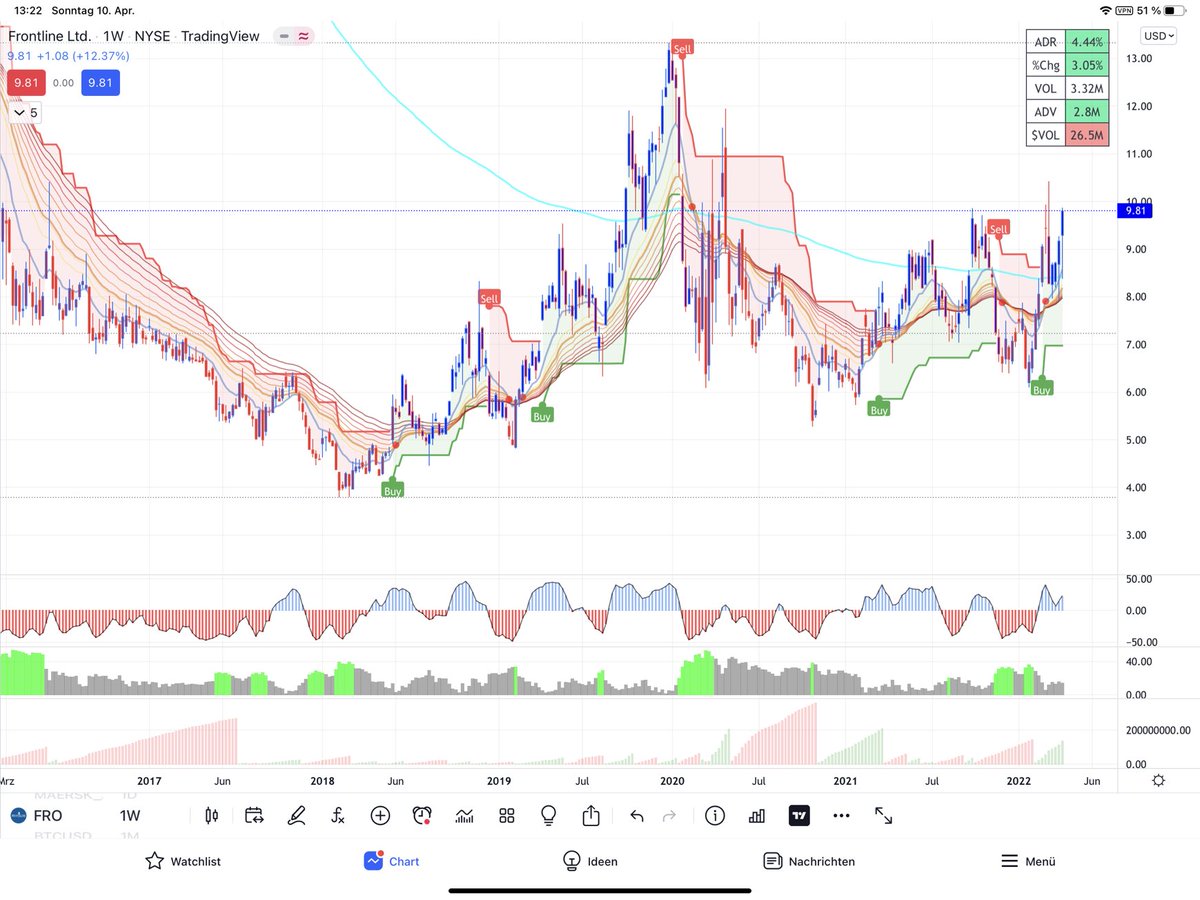Image resolution: width=1200 pixels, height=900 pixels.
Task: Open the four-squares layout icon
Action: [x=506, y=816]
